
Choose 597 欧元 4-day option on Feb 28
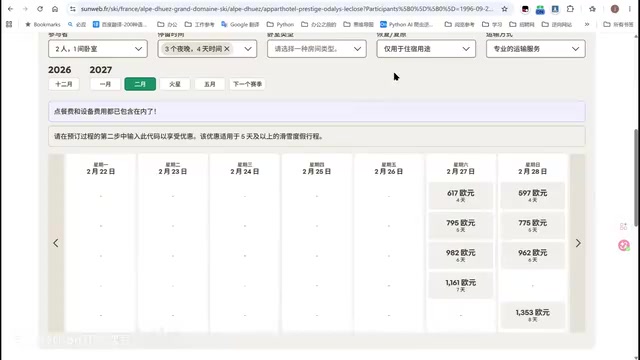533,196
